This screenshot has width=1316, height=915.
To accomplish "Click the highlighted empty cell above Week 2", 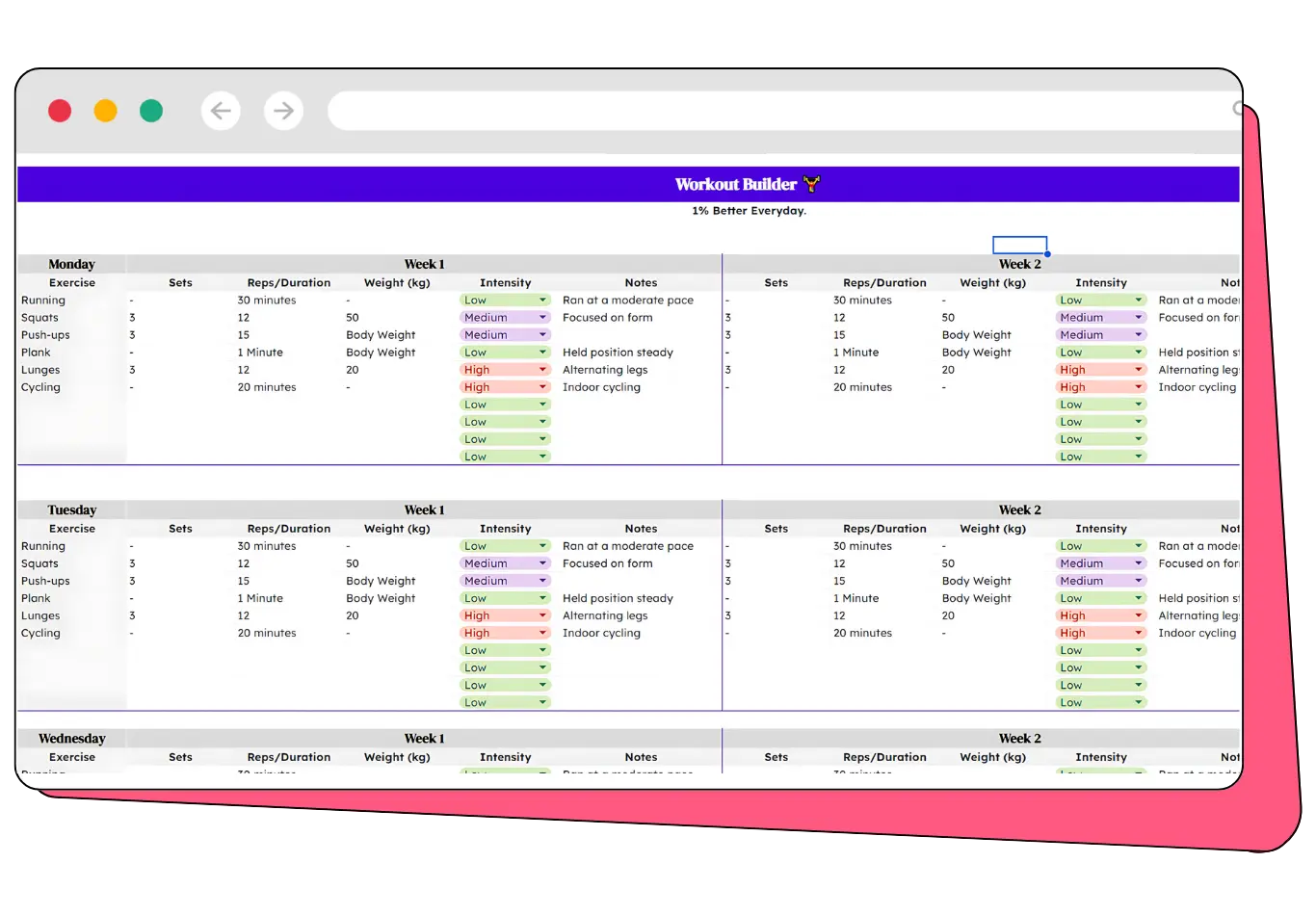I will tap(1019, 245).
